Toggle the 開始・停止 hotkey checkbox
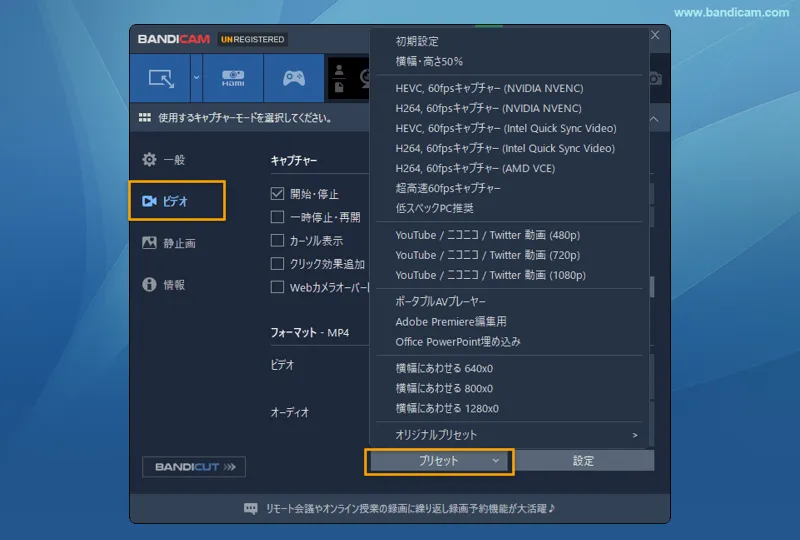 [277, 194]
